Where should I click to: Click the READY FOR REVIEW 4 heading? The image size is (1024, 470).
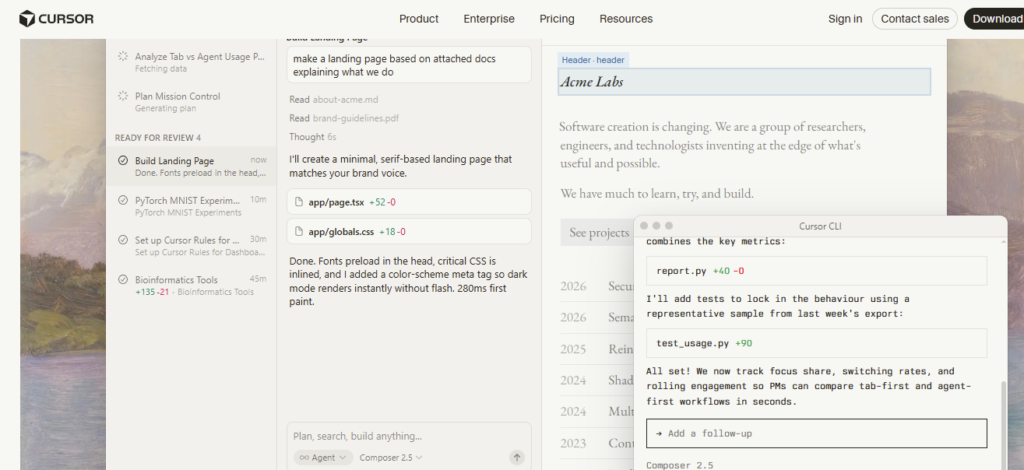158,138
